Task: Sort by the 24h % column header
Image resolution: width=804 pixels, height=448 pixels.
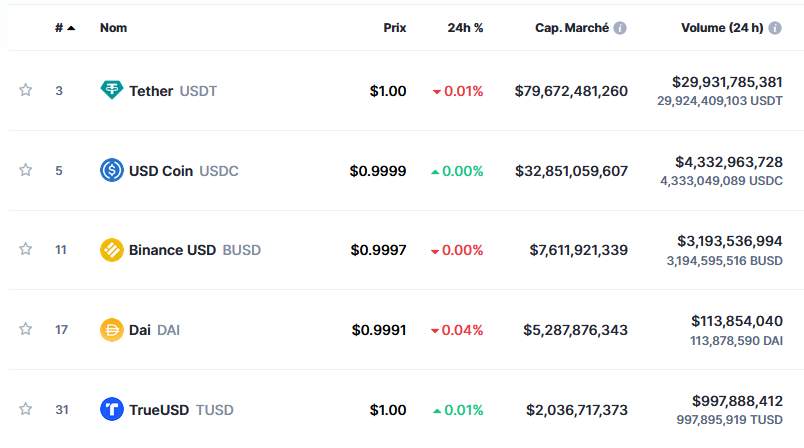Action: tap(465, 28)
